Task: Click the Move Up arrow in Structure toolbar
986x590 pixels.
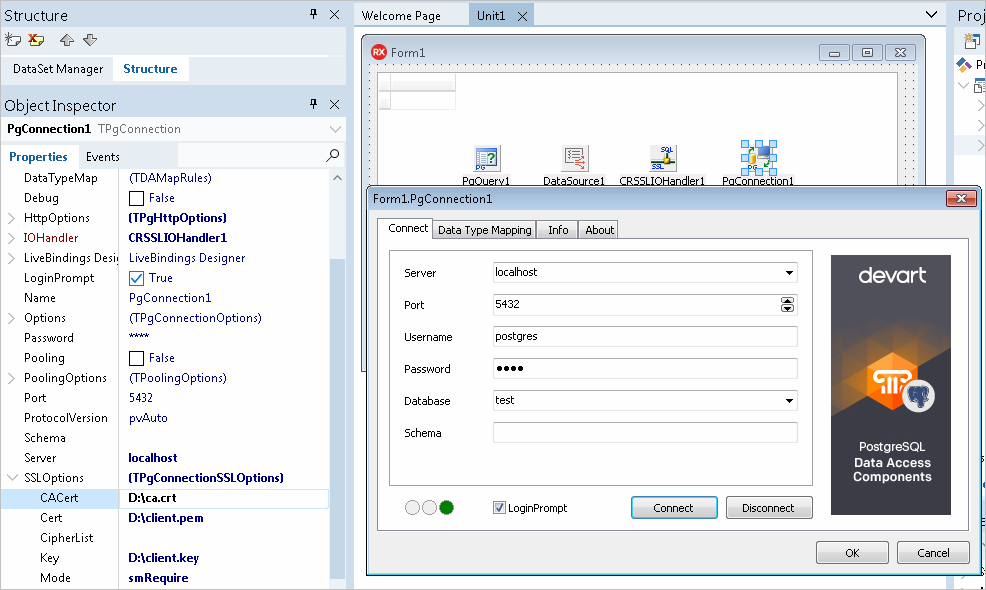Action: click(x=67, y=40)
